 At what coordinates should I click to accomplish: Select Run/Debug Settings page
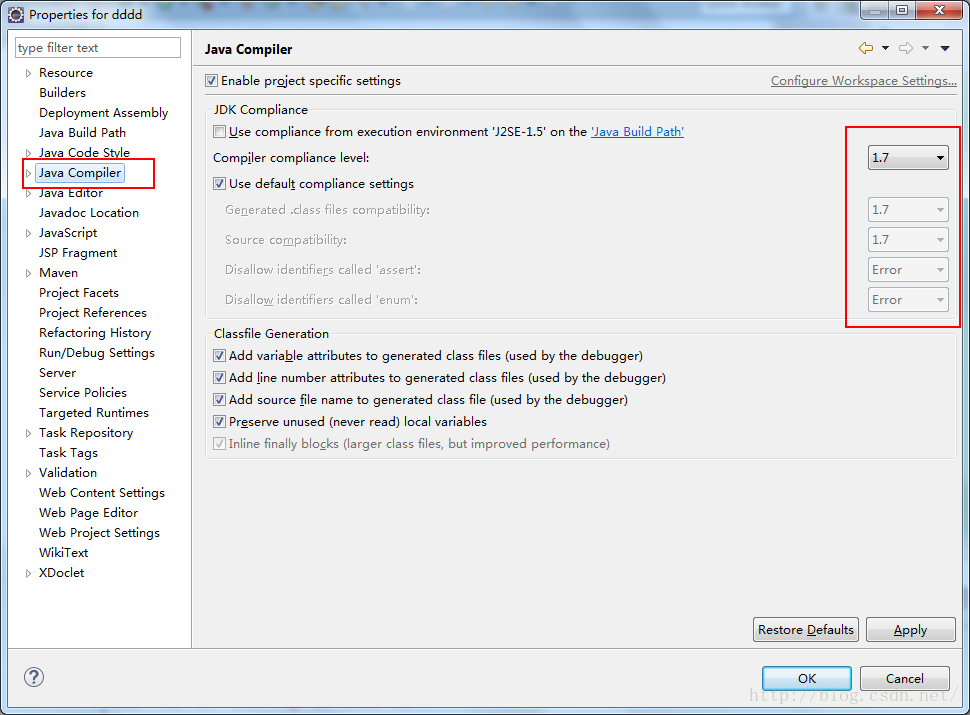point(97,353)
